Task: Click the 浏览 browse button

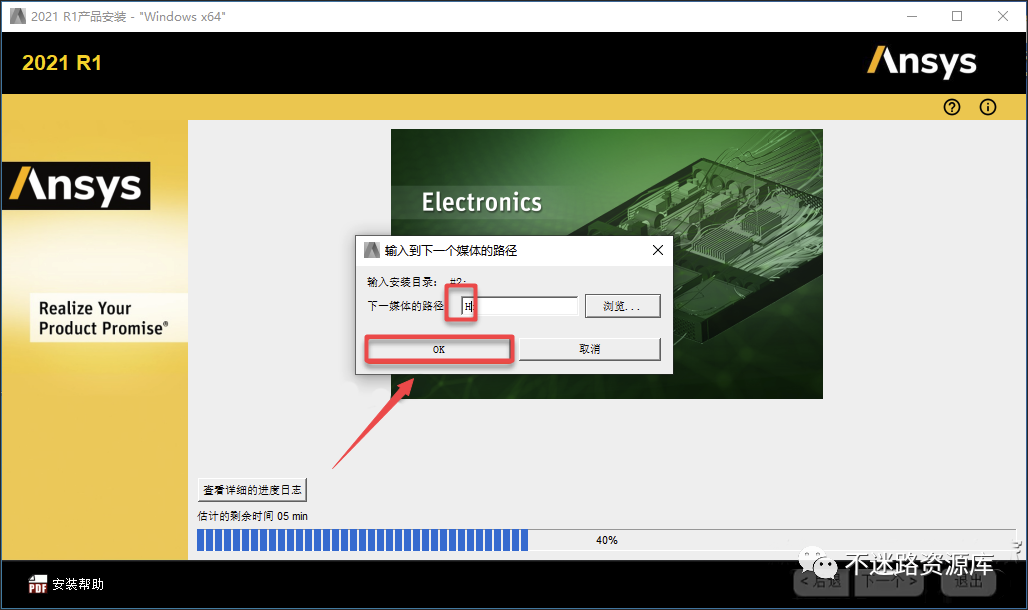Action: click(x=622, y=306)
